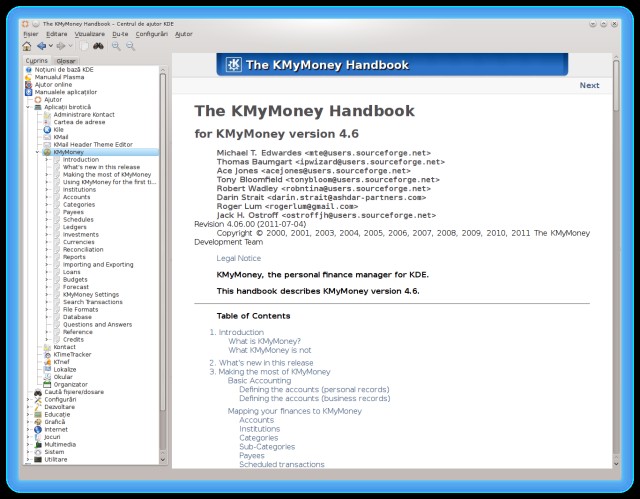640x499 pixels.
Task: Go to the Home page icon
Action: [27, 46]
